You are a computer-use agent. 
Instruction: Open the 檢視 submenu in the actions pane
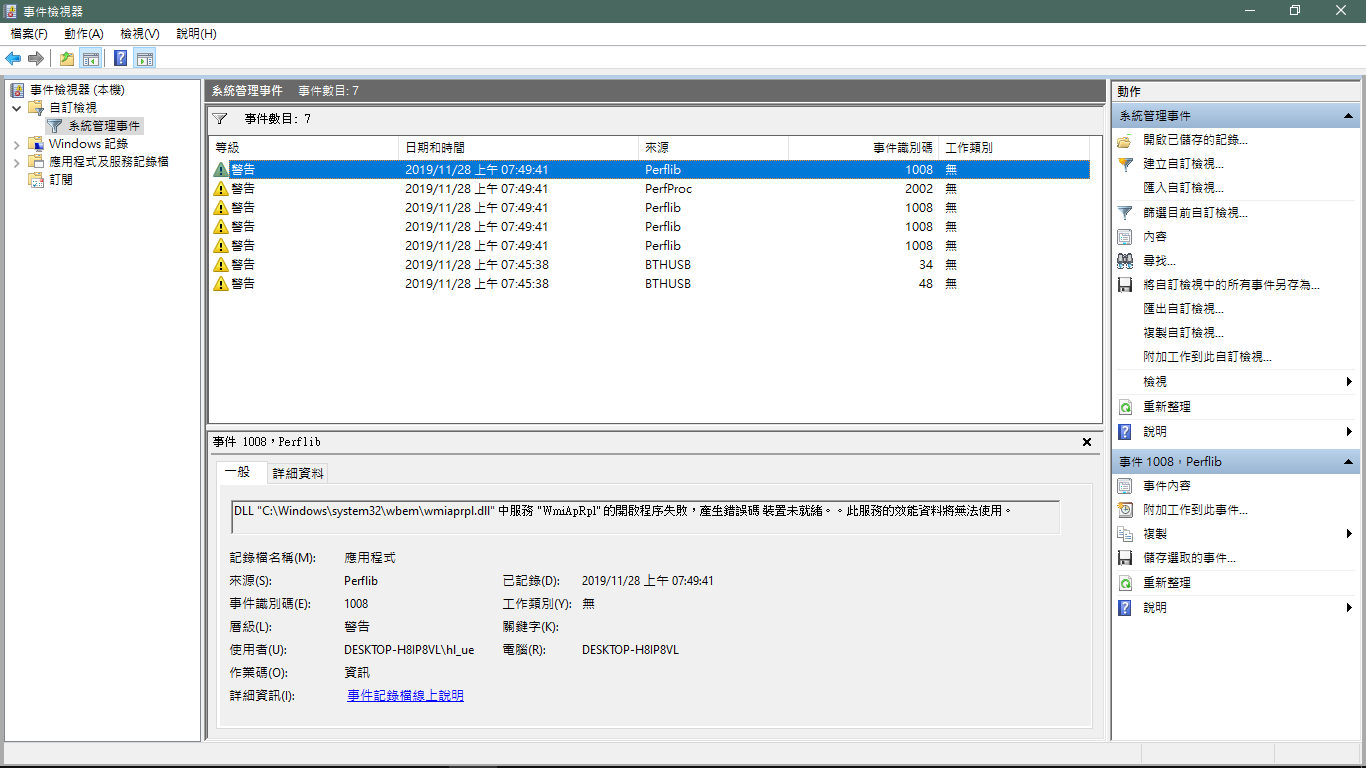1236,382
